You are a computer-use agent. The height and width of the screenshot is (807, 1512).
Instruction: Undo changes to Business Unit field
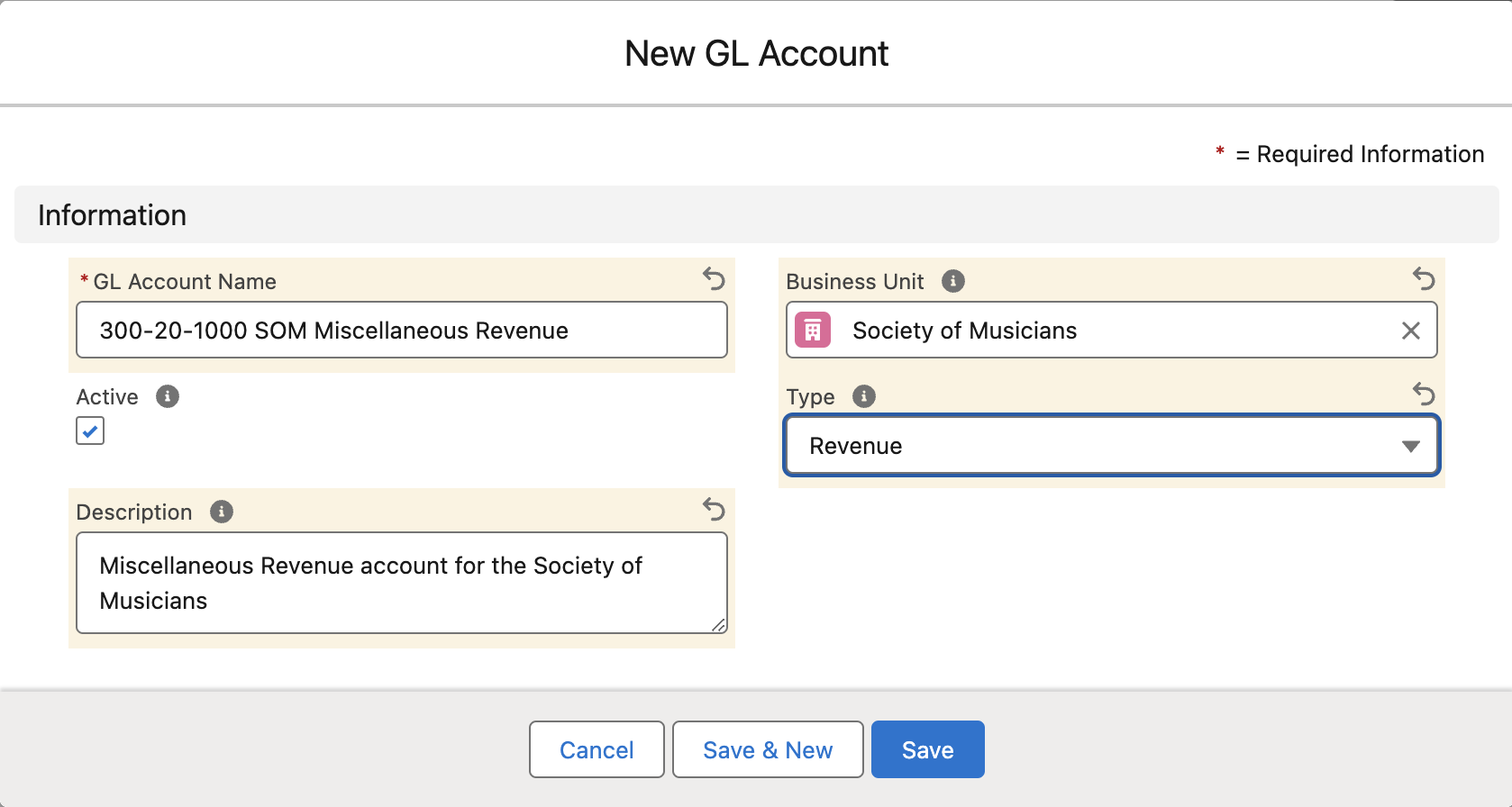[x=1424, y=279]
